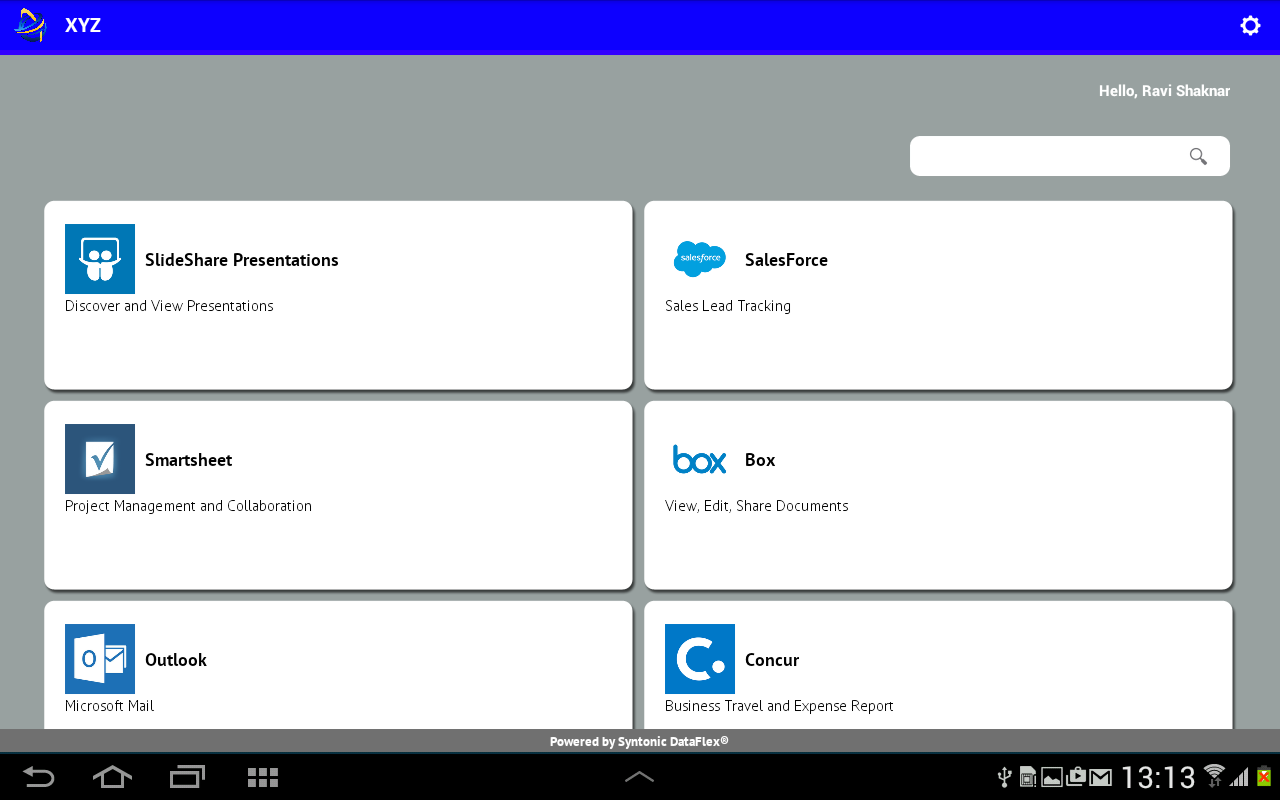This screenshot has width=1280, height=800.
Task: Tap the Android back button
Action: [39, 777]
